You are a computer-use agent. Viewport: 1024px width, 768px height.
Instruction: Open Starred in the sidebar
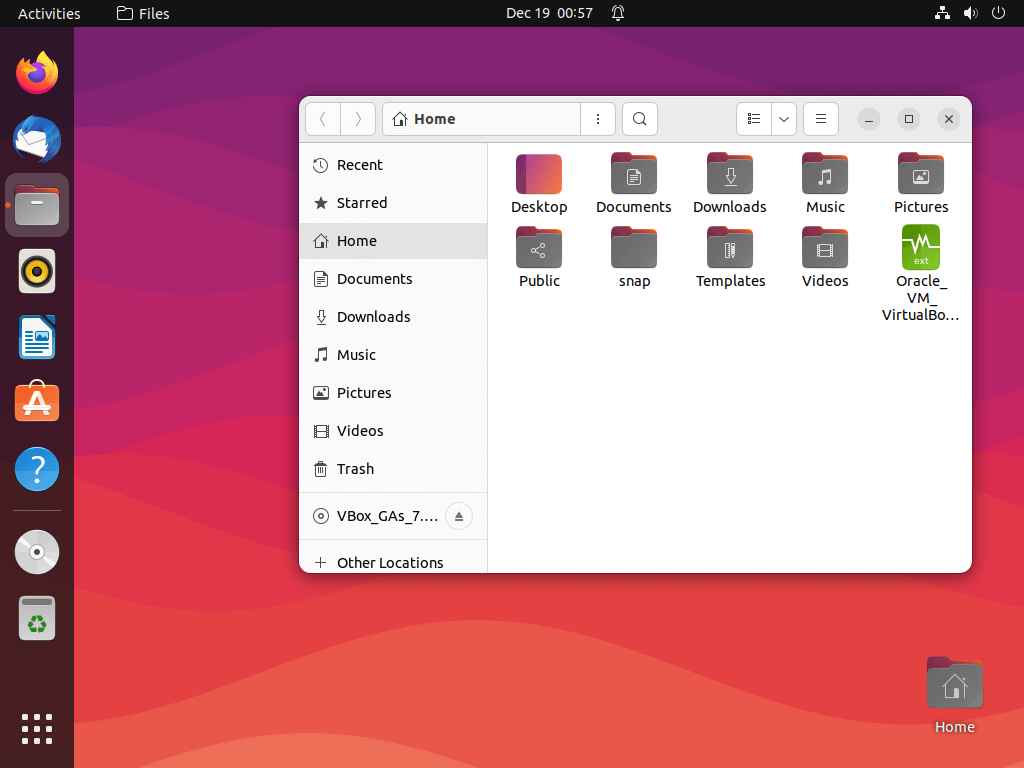click(393, 203)
